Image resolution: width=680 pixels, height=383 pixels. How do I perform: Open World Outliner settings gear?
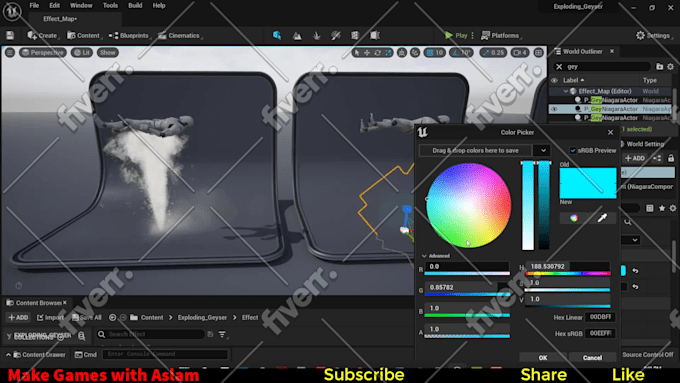(x=670, y=67)
